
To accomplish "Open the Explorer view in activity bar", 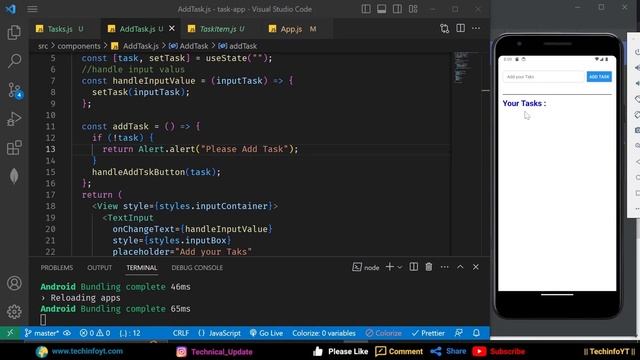I will point(14,32).
